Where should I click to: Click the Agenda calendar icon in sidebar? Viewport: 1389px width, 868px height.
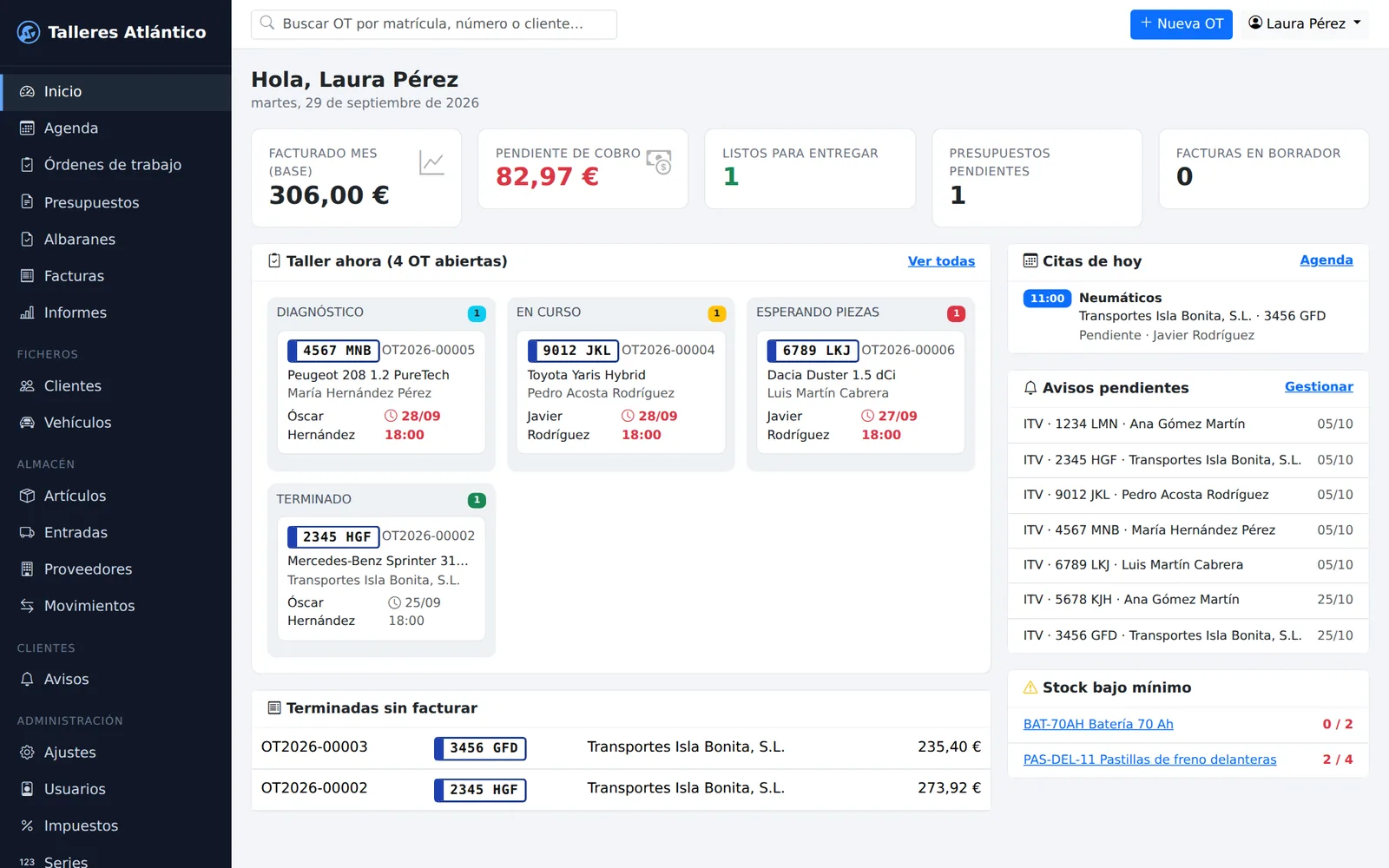[x=27, y=128]
